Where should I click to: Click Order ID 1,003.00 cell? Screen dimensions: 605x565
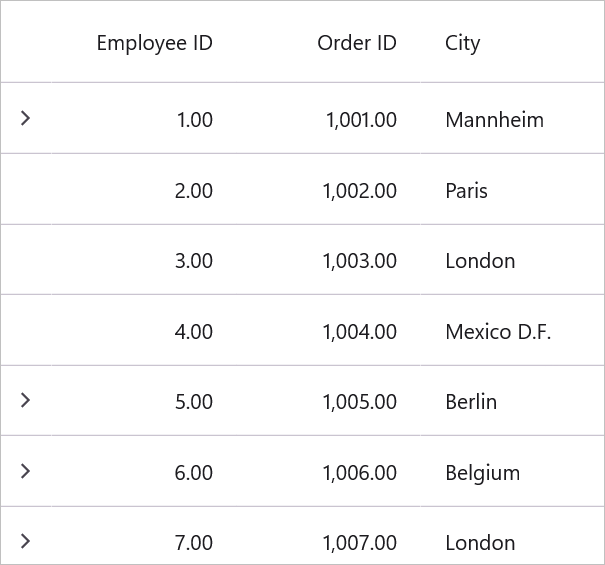(328, 260)
